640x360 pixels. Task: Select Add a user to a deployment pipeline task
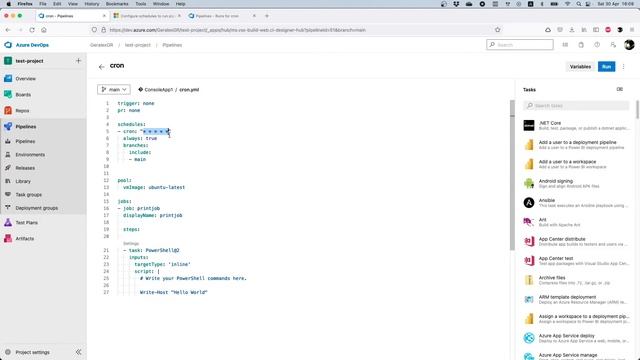[x=576, y=144]
